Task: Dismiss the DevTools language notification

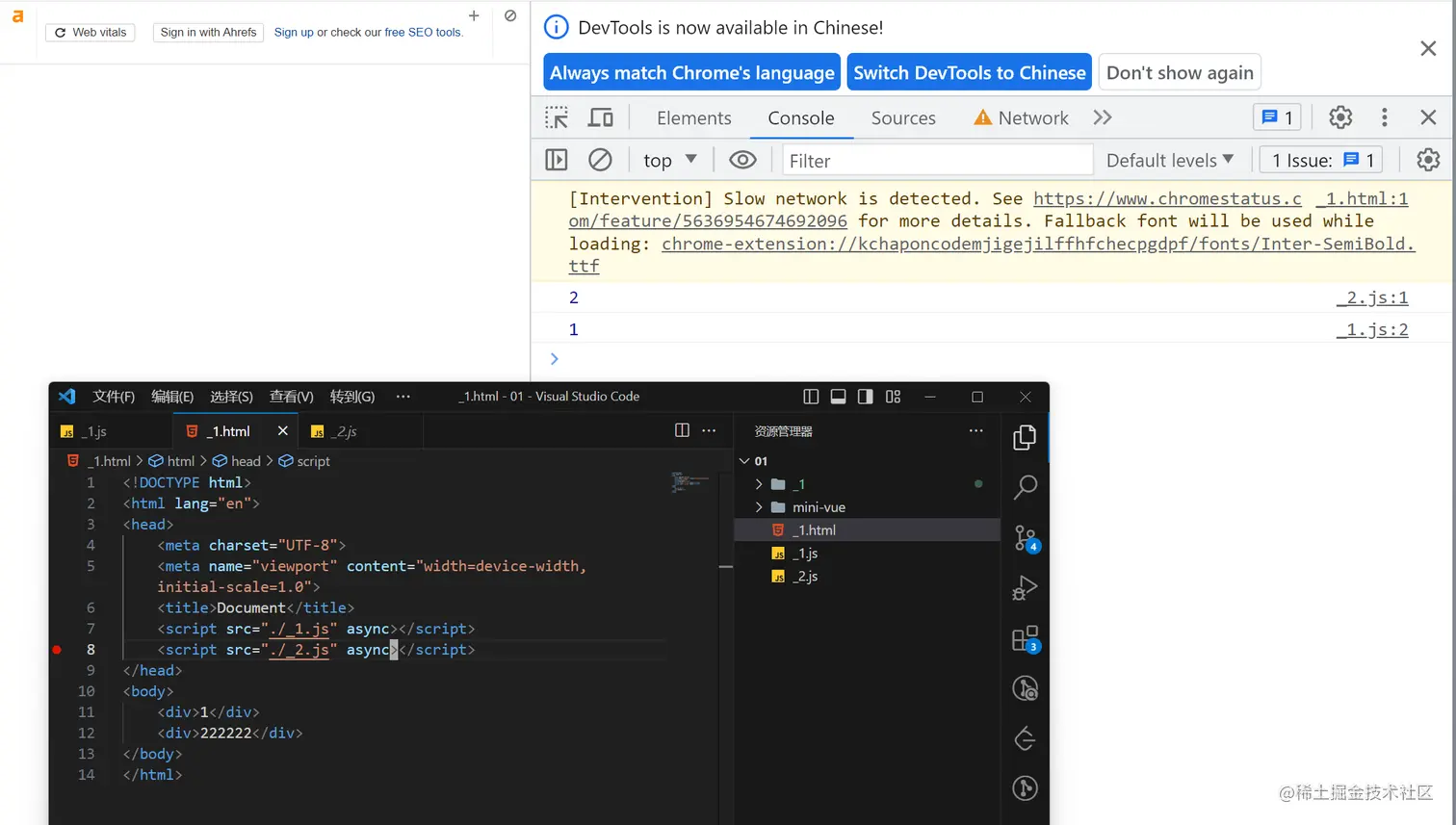Action: pos(1428,48)
